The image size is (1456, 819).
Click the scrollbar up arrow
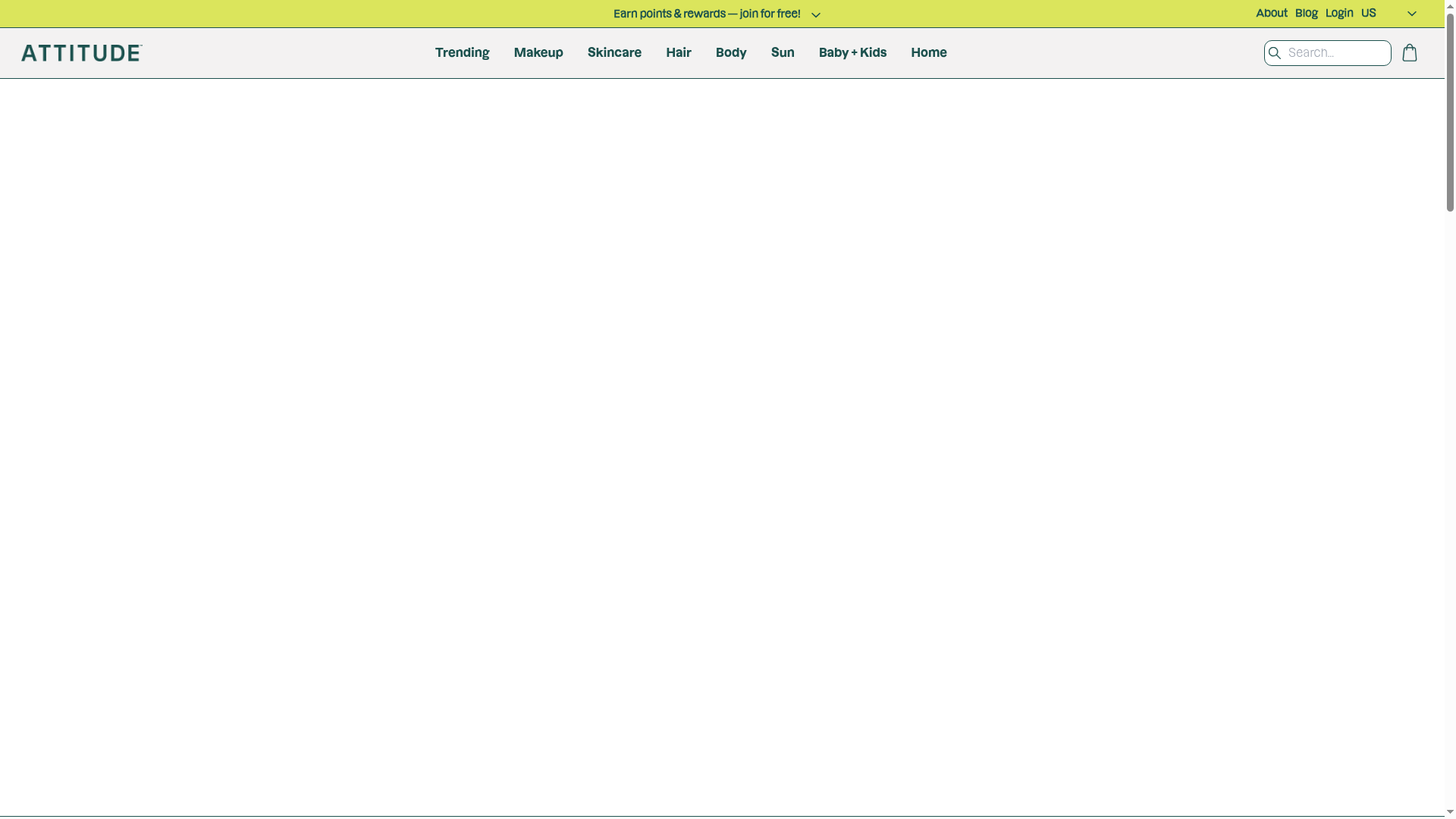1449,5
